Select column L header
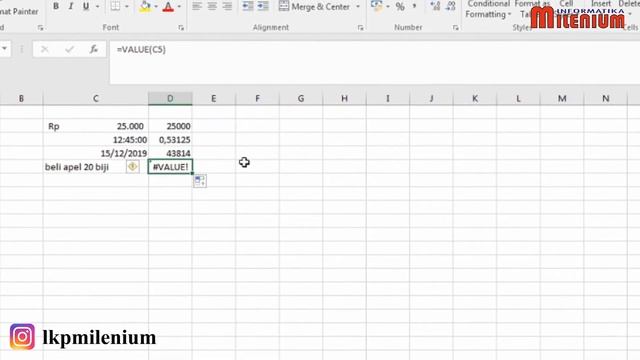640x360 pixels. click(518, 98)
